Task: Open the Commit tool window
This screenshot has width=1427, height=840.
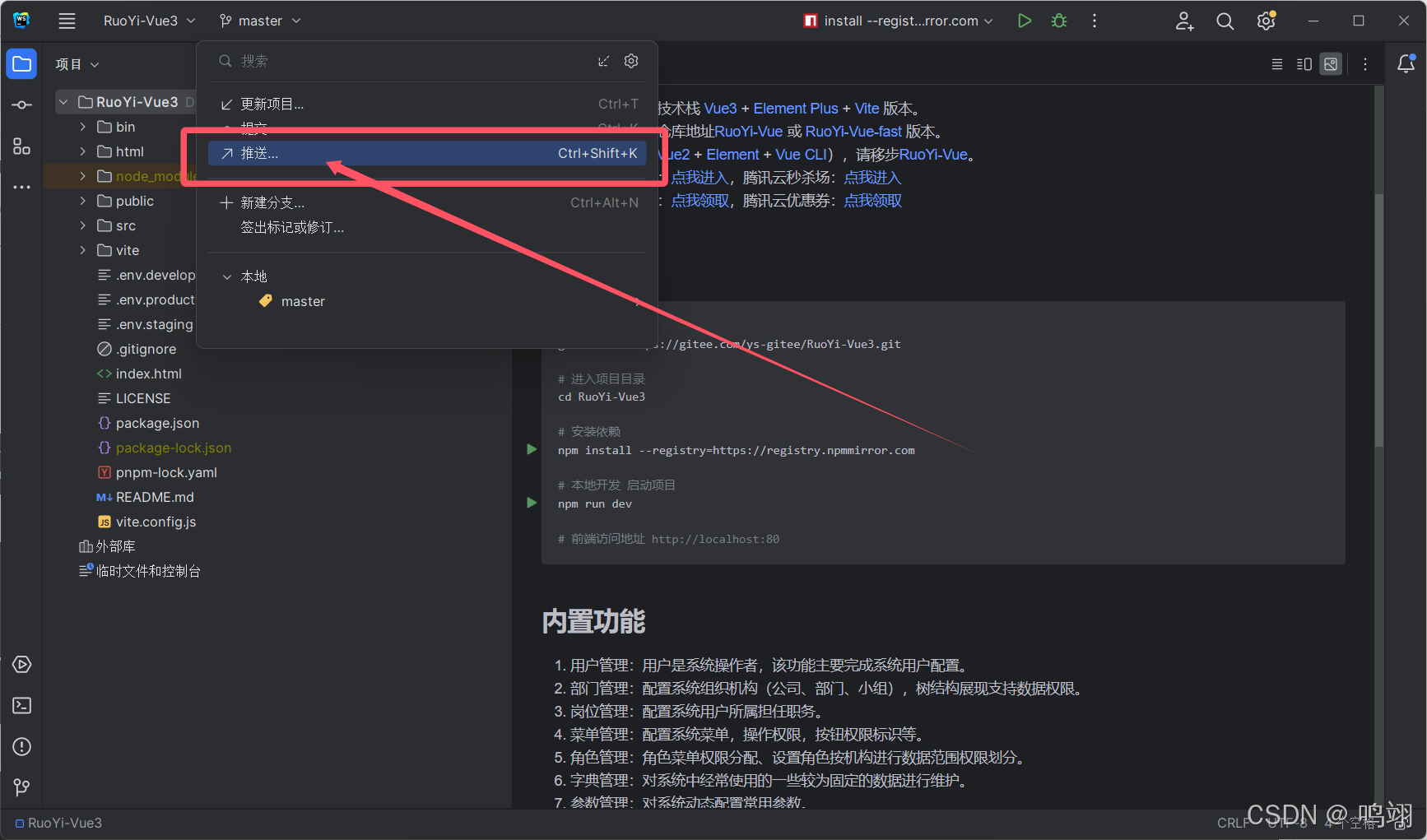Action: (x=21, y=104)
